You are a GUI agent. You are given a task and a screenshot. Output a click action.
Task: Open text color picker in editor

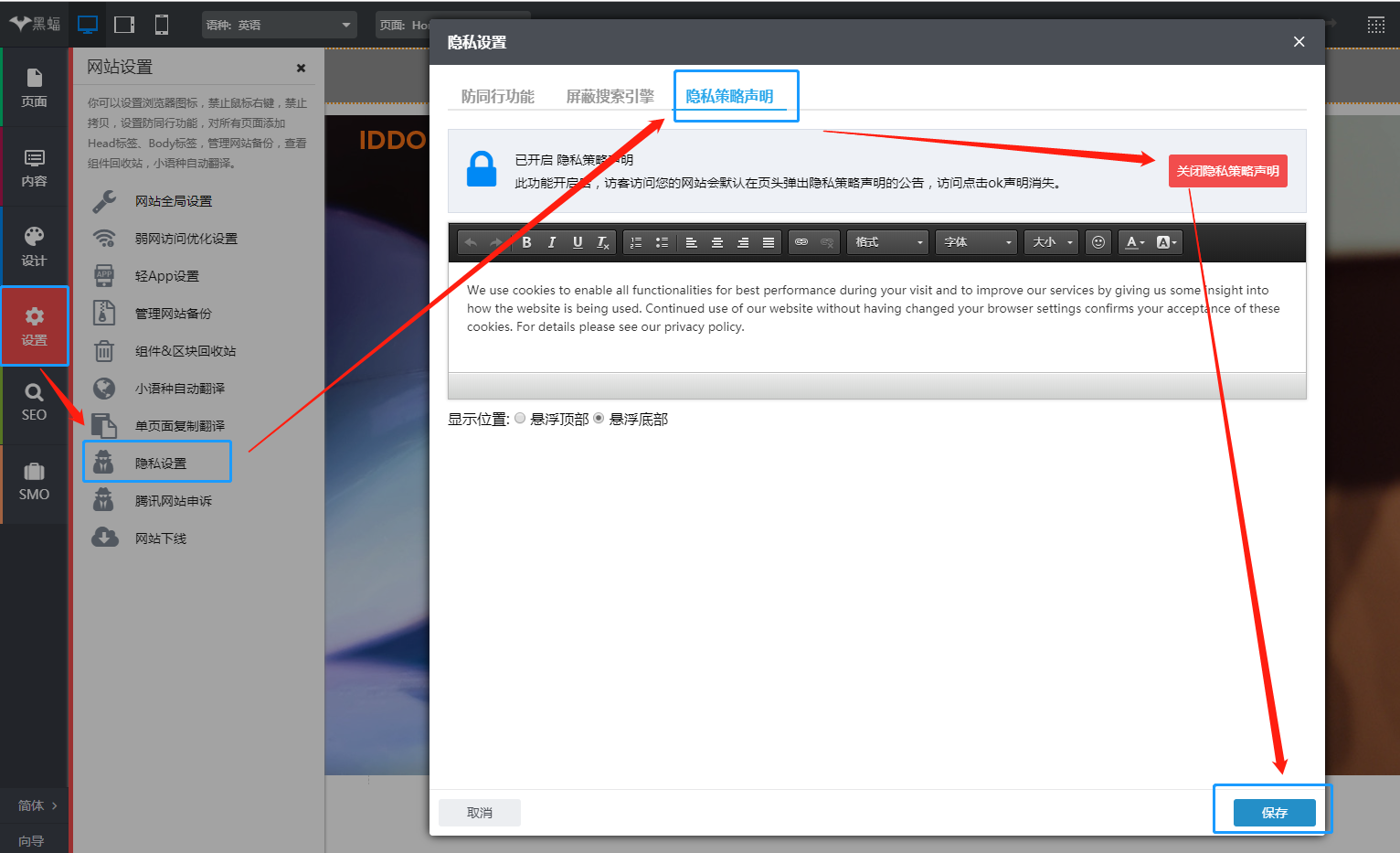pyautogui.click(x=1134, y=242)
